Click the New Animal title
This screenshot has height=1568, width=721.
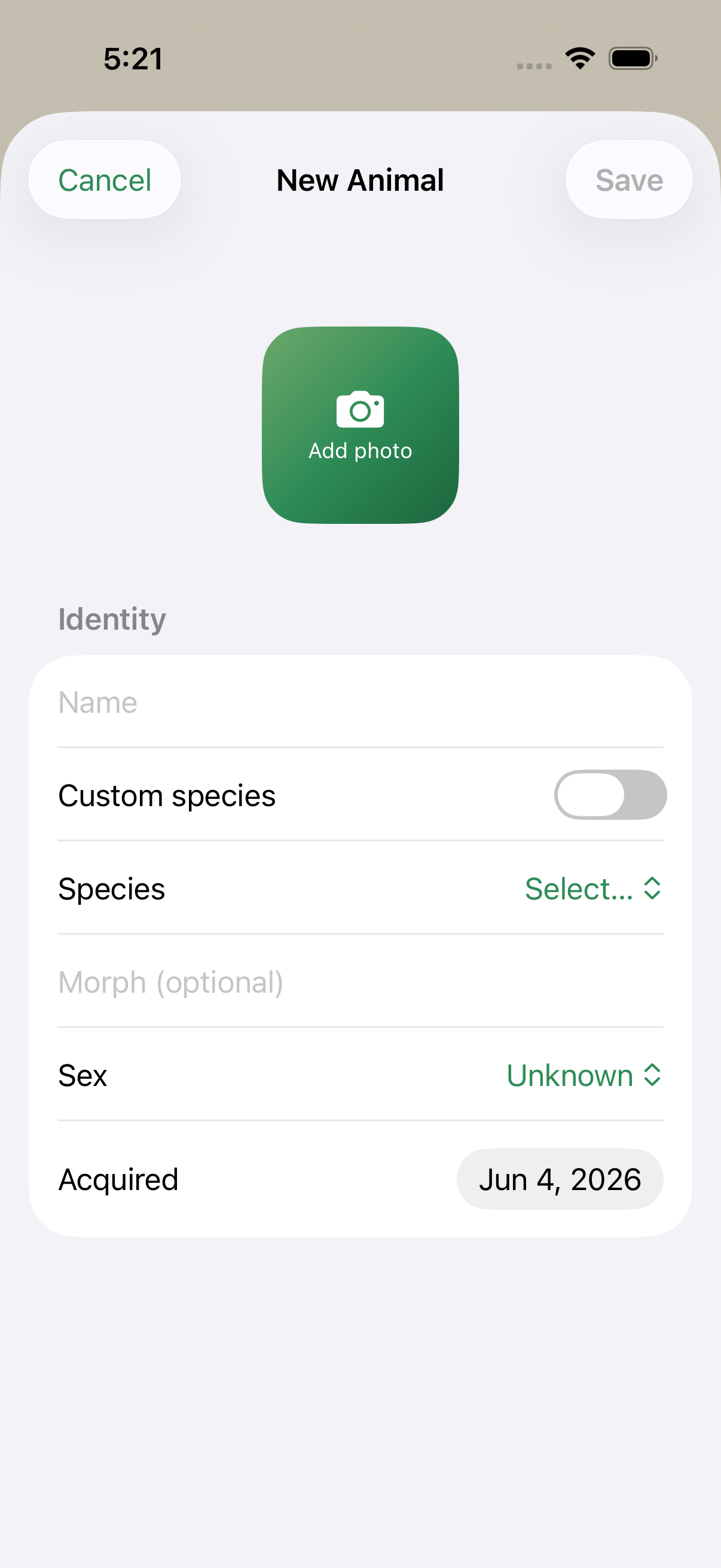[x=360, y=180]
